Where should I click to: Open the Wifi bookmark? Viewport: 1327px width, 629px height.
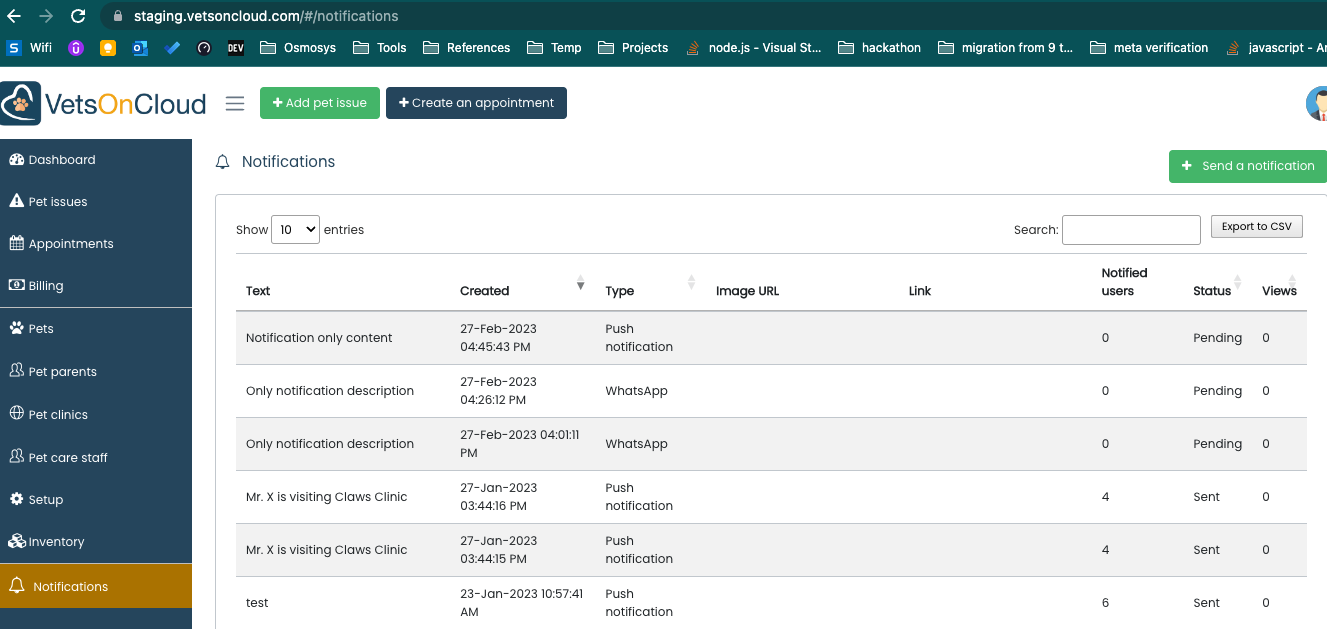click(30, 47)
